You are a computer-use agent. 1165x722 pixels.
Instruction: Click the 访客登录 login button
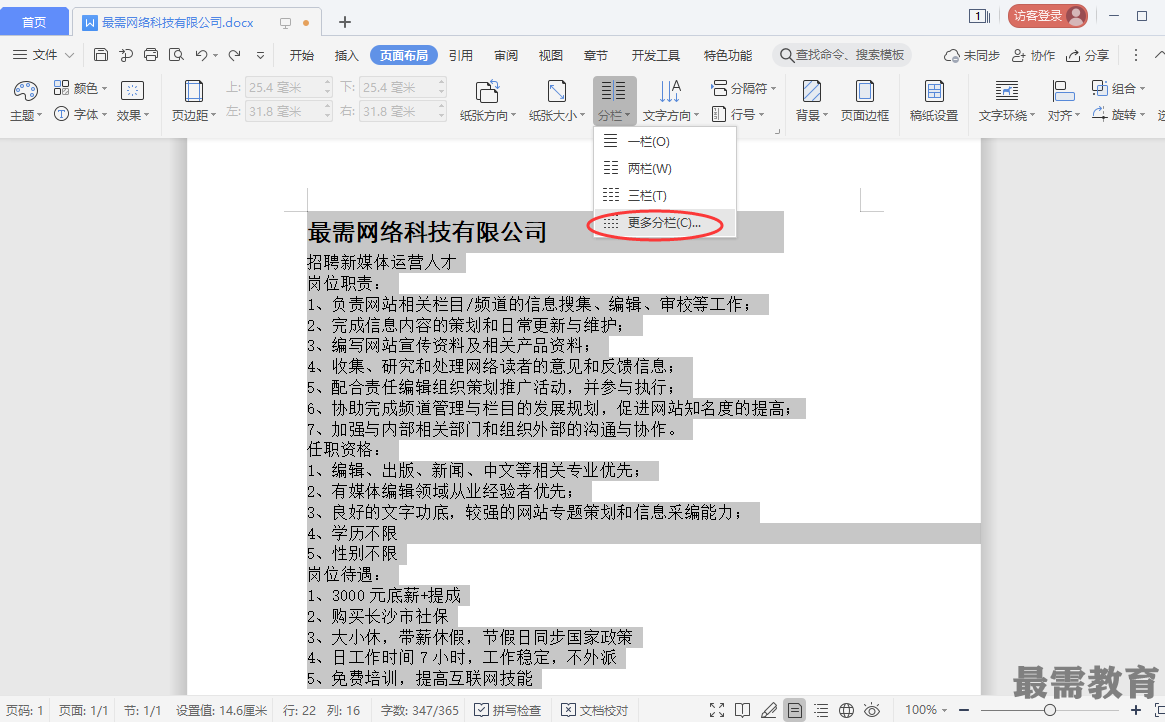tap(1048, 16)
